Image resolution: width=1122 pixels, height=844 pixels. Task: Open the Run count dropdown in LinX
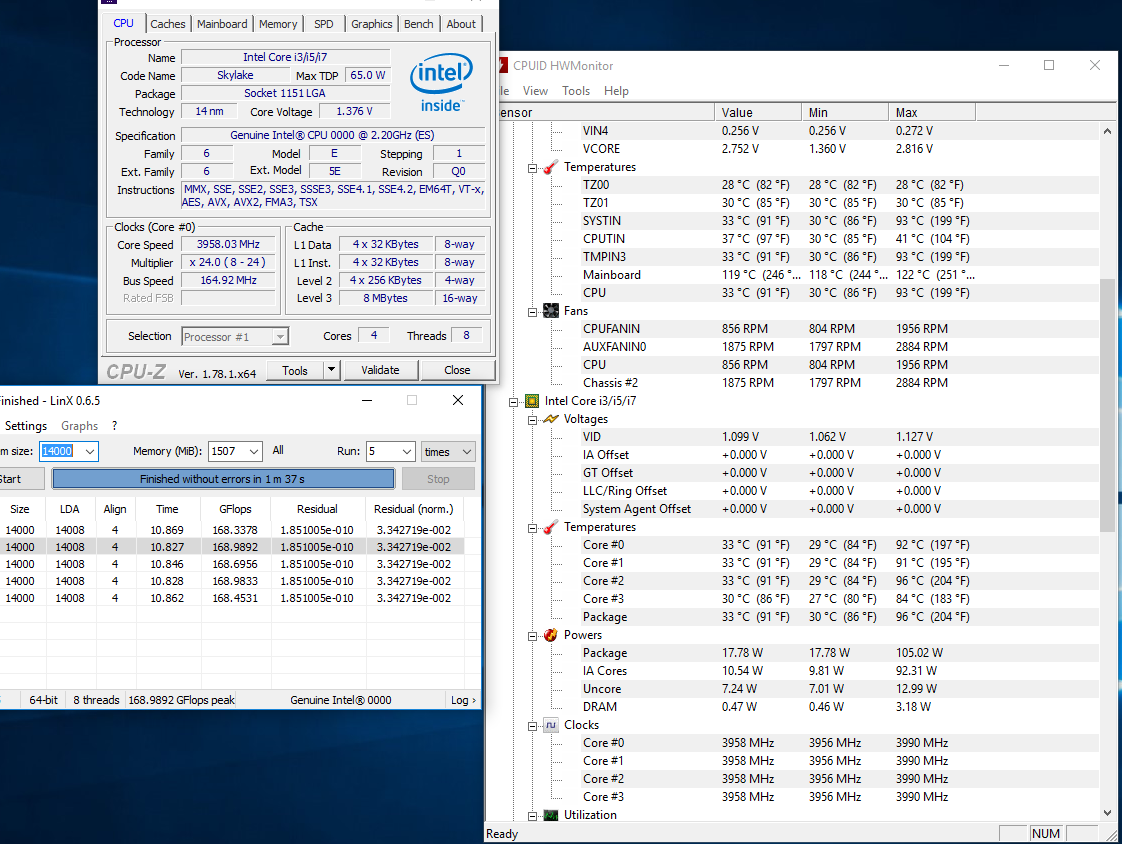406,451
